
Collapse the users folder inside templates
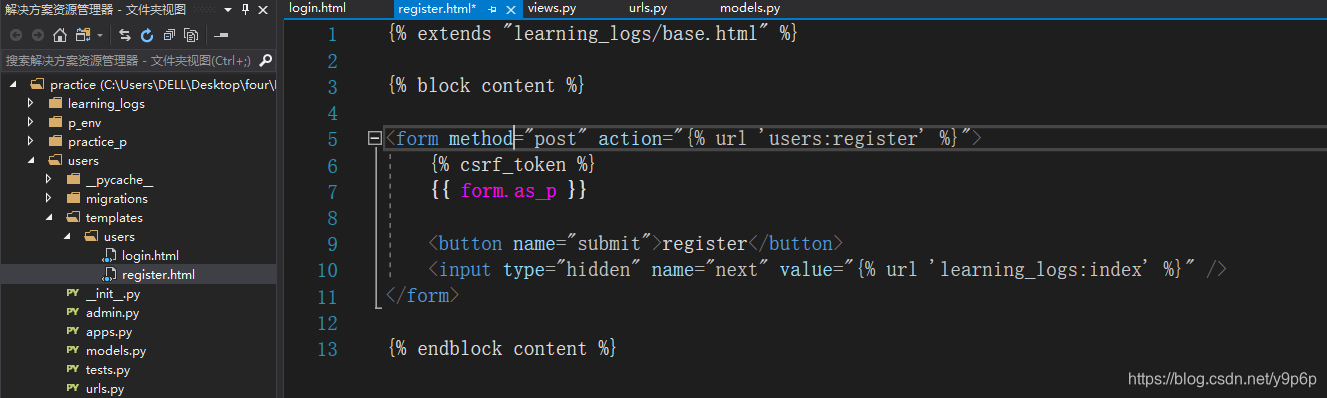tap(67, 236)
